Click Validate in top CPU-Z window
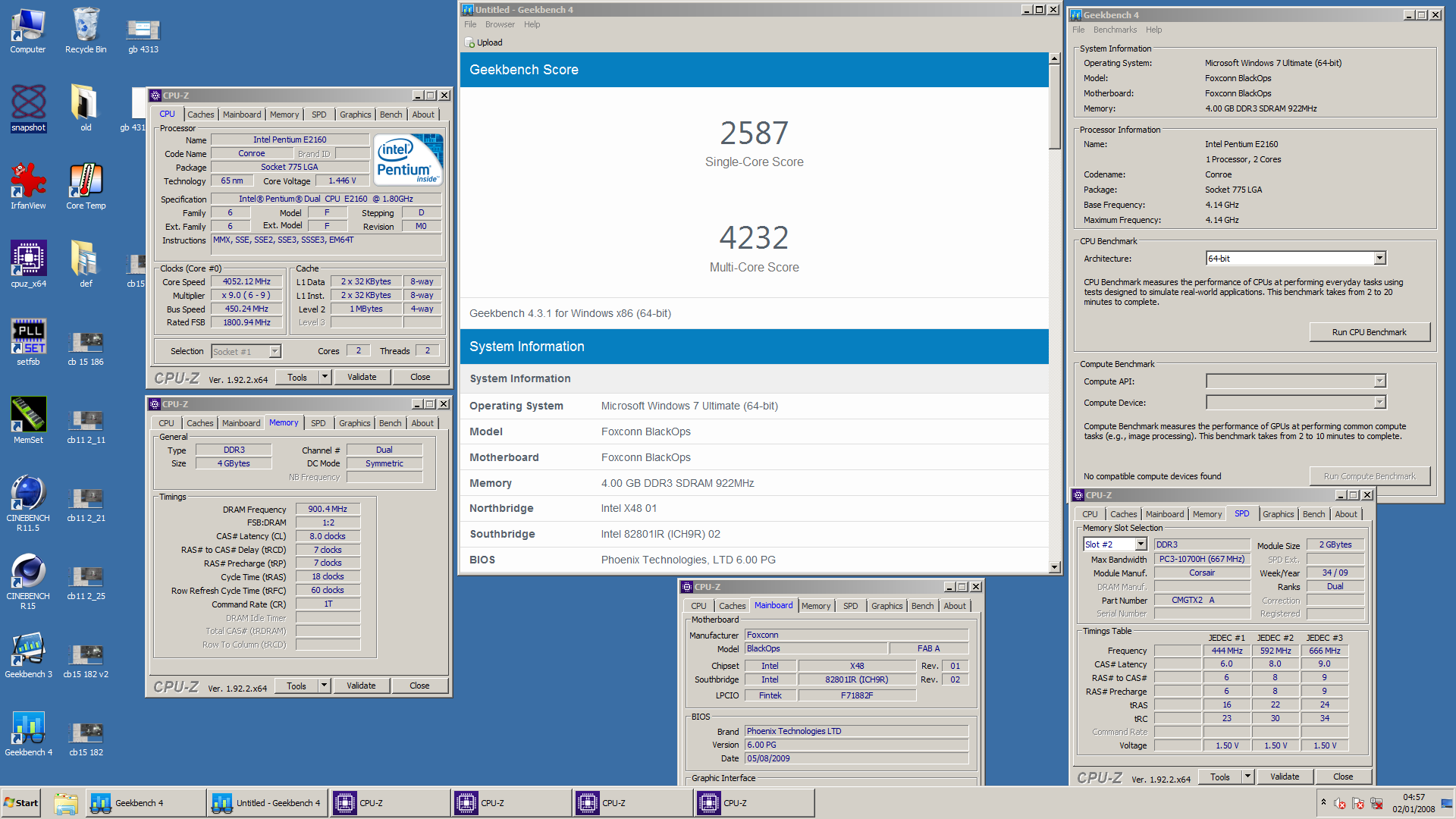Viewport: 1456px width, 819px height. point(362,377)
